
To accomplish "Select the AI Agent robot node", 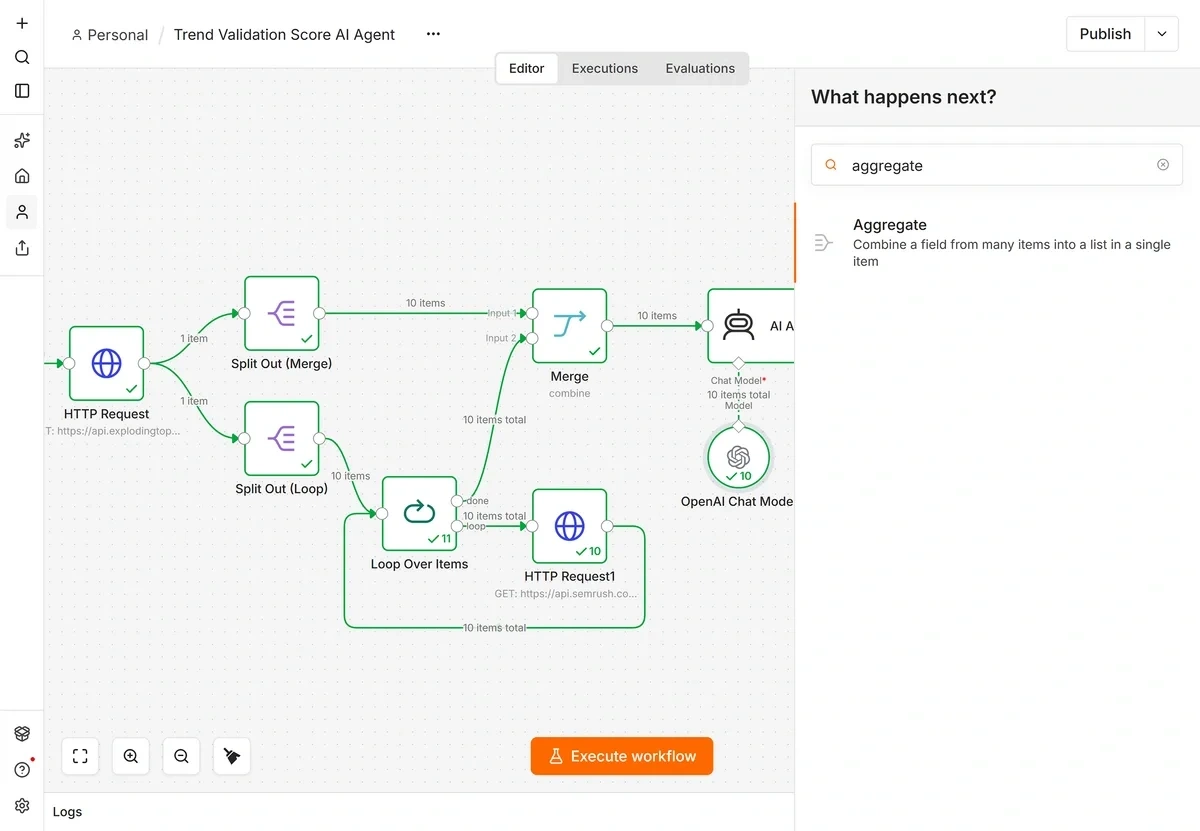I will [x=750, y=326].
